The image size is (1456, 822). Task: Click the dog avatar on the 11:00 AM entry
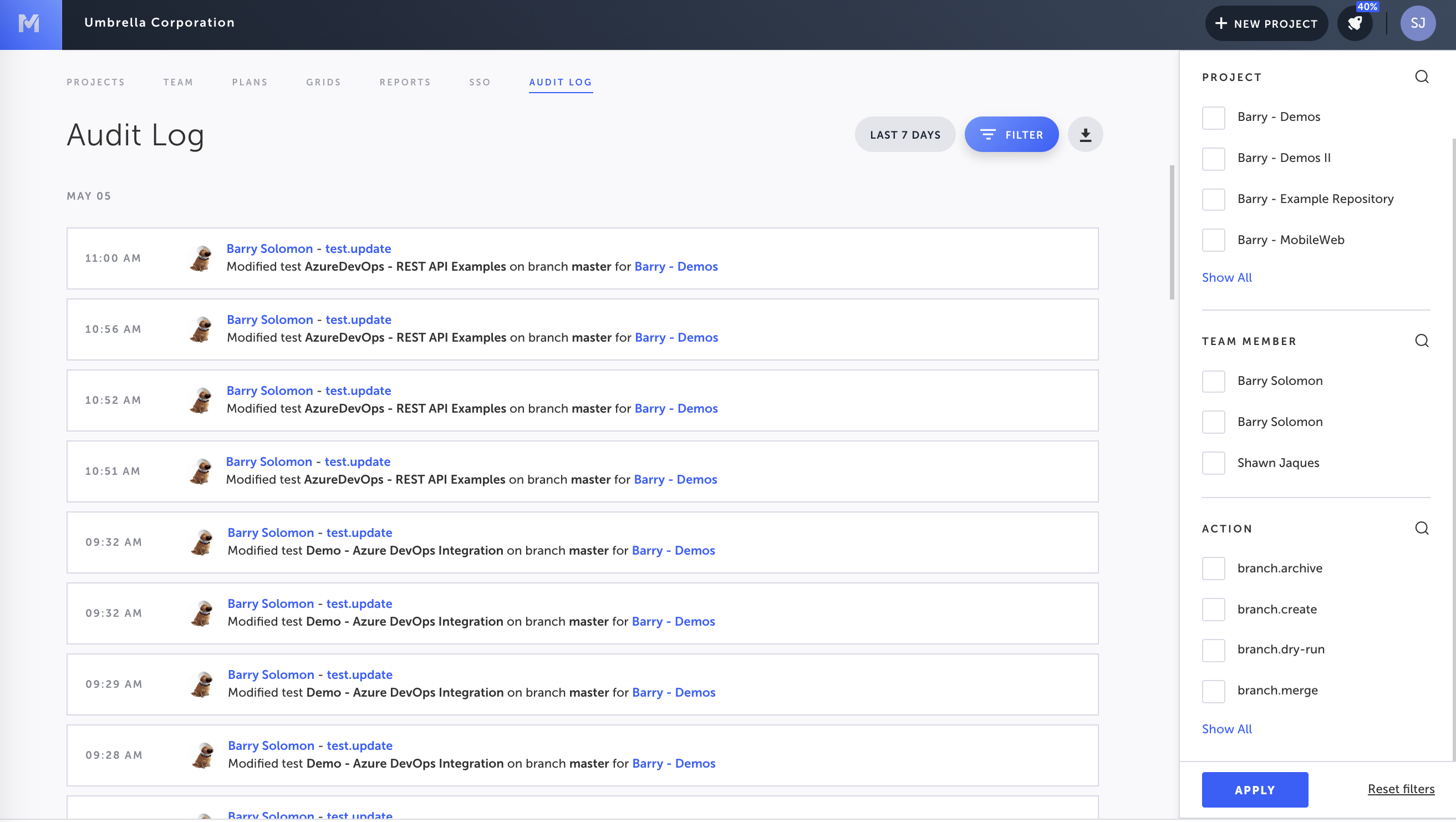[x=201, y=258]
